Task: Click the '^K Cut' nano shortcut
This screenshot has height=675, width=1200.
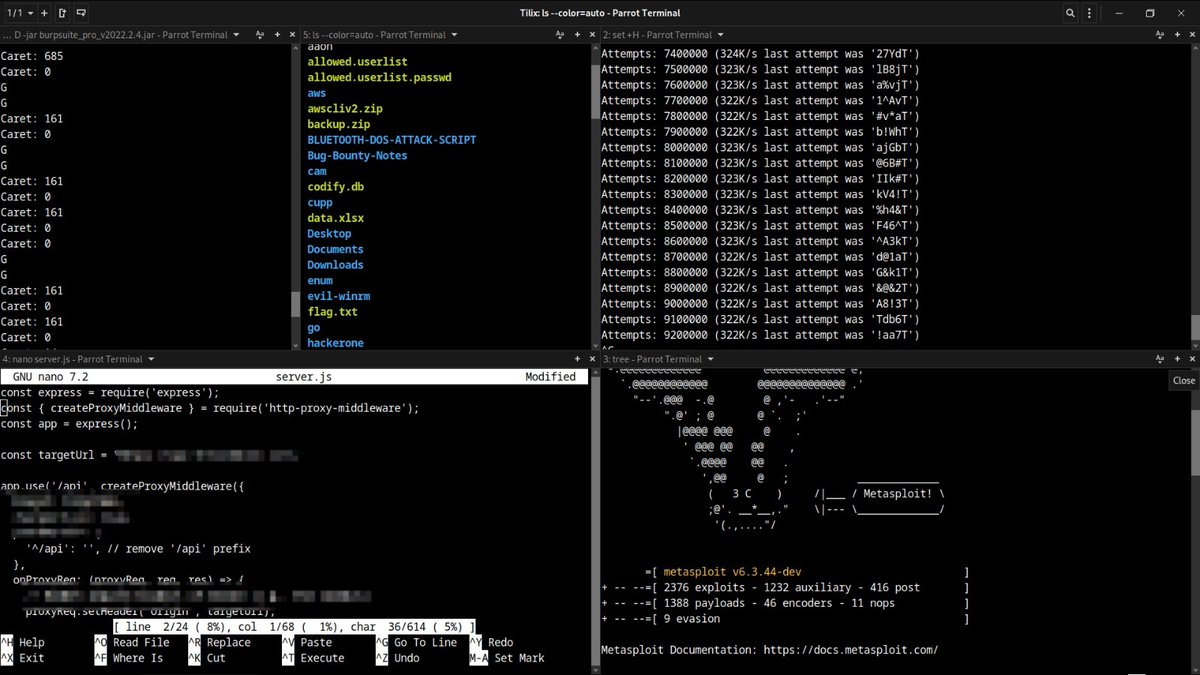Action: click(207, 659)
